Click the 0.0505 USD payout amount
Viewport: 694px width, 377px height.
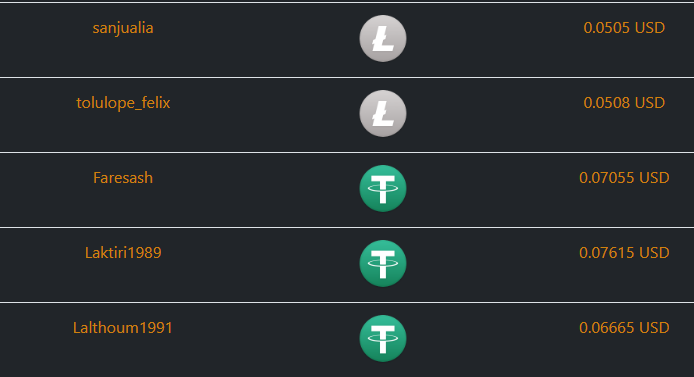click(624, 28)
